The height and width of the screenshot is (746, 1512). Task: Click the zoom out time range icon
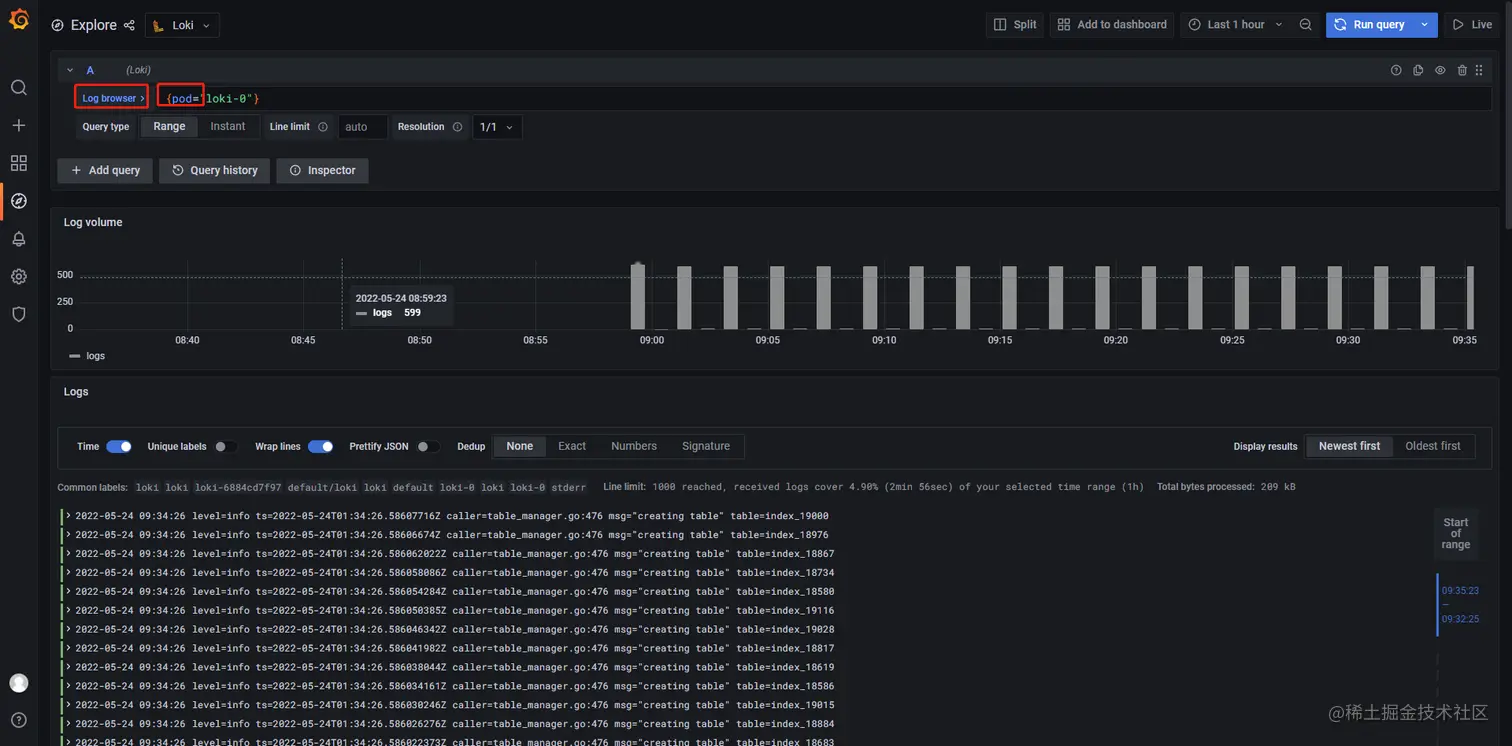tap(1306, 25)
